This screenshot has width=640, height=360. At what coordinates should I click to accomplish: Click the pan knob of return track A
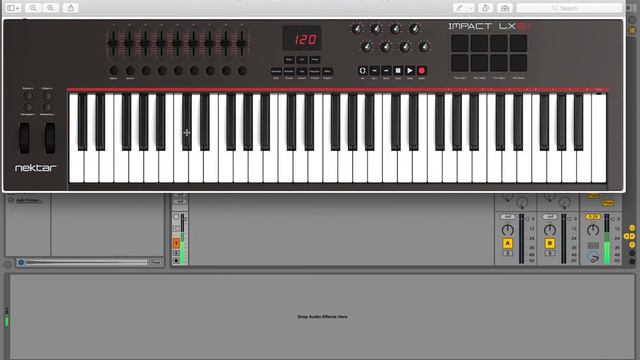click(507, 230)
